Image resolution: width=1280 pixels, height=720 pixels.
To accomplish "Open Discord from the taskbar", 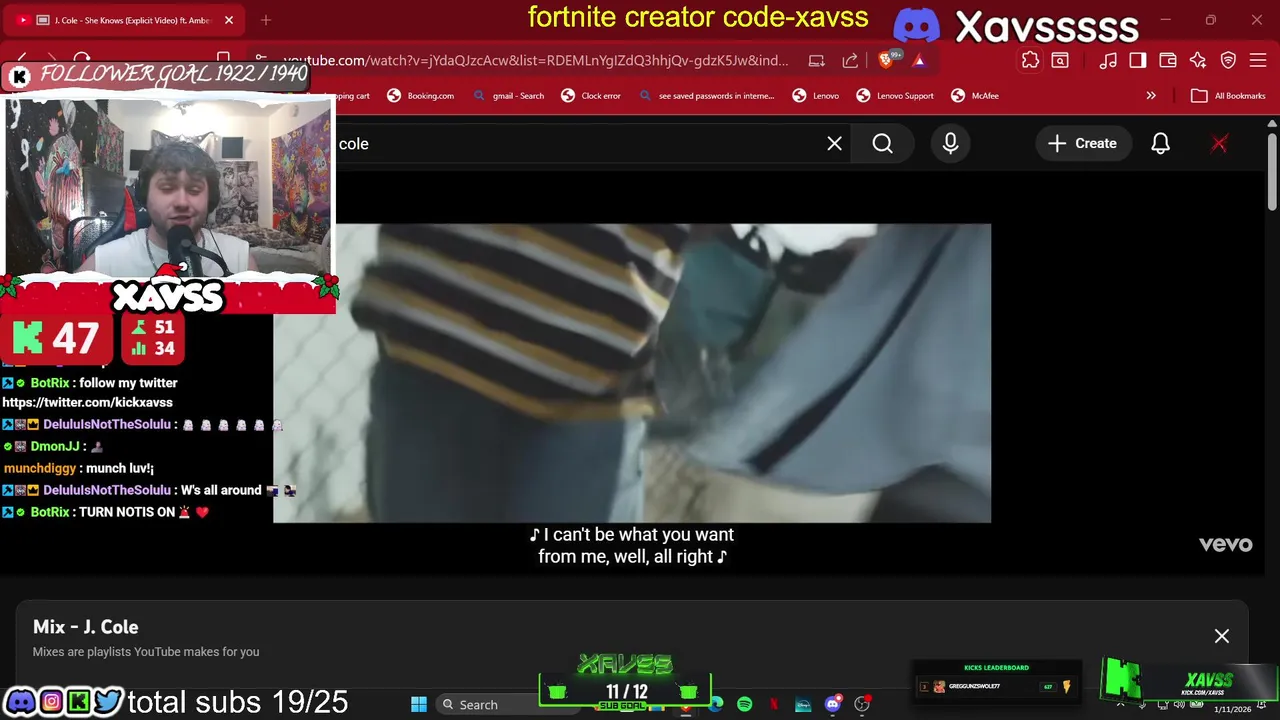I will (x=832, y=704).
